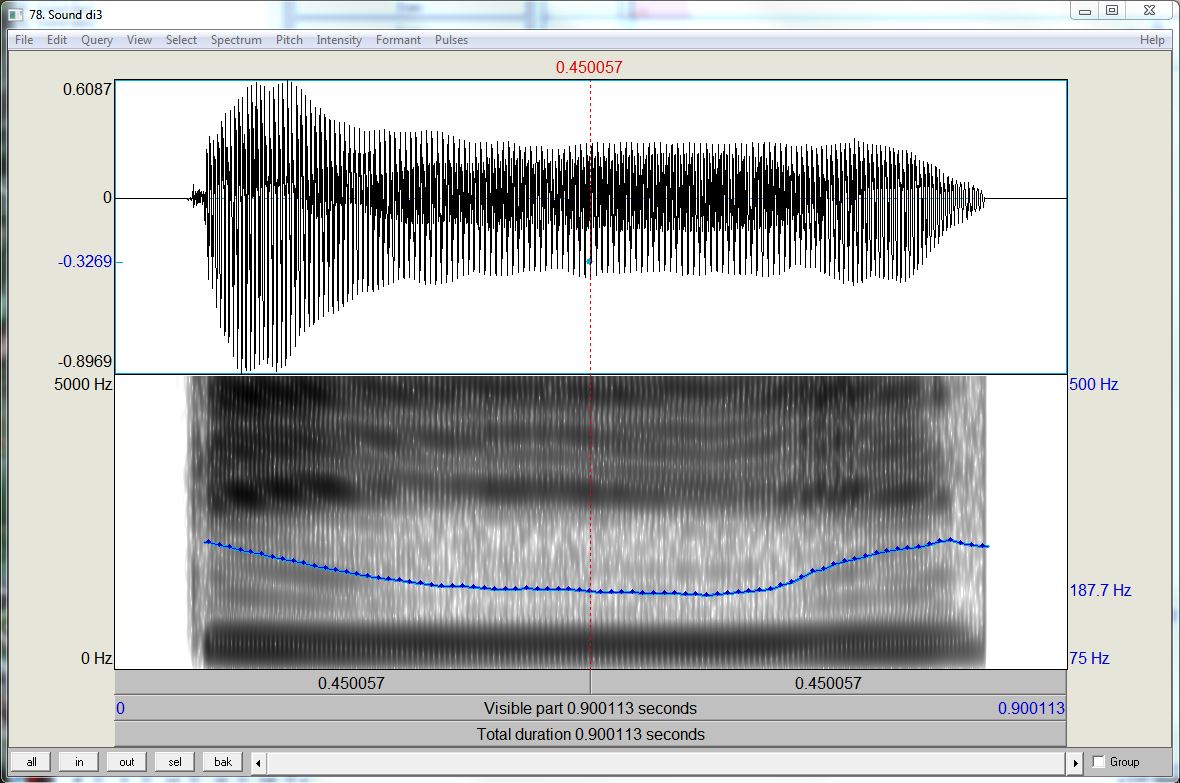This screenshot has height=783, width=1180.
Task: Click the blue 0.900113 end time
Action: (x=1031, y=708)
